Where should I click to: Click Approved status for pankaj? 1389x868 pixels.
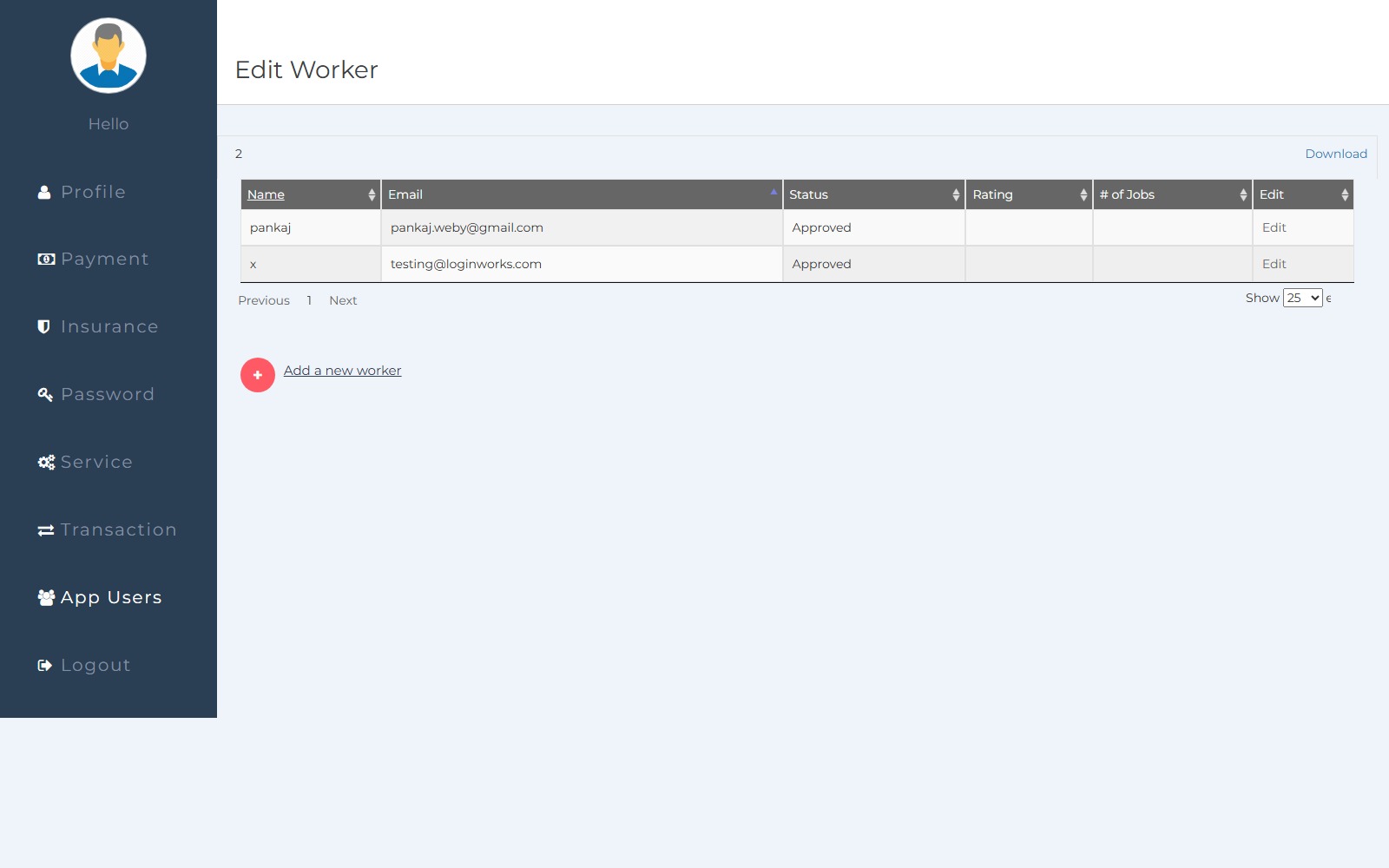(x=821, y=227)
